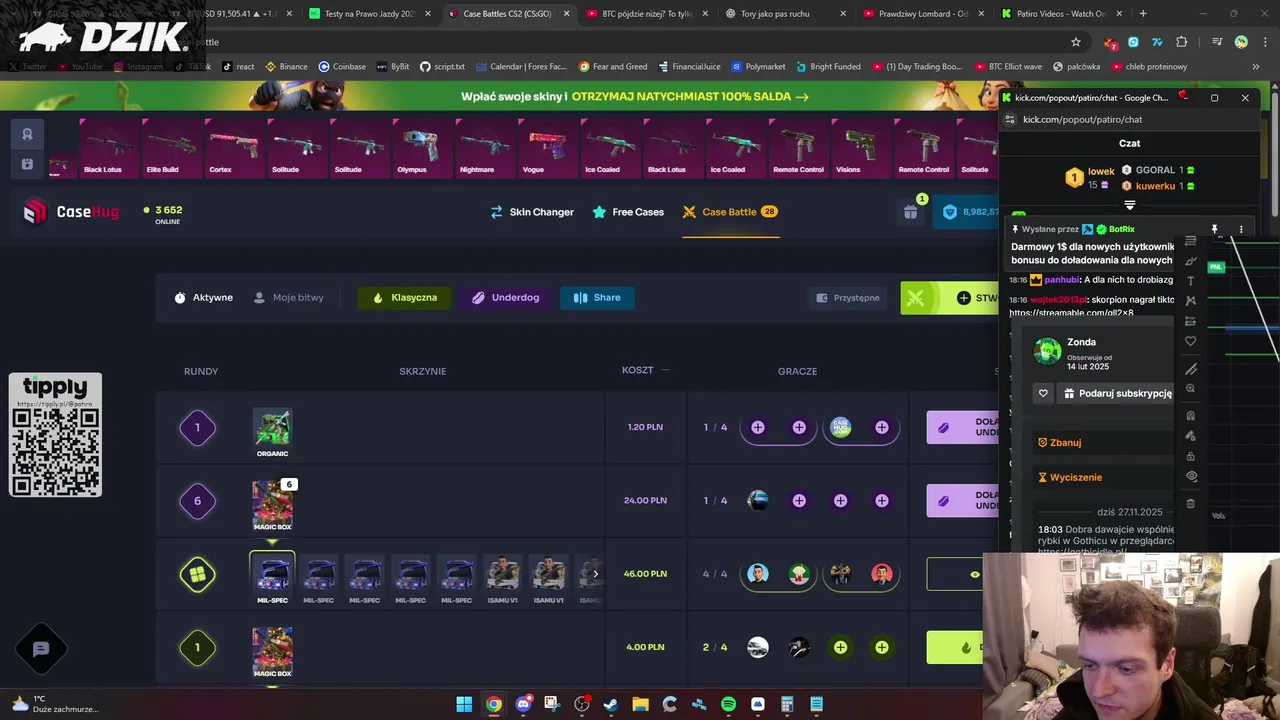Image resolution: width=1280 pixels, height=720 pixels.
Task: Click the CaseHug logo
Action: [x=71, y=212]
